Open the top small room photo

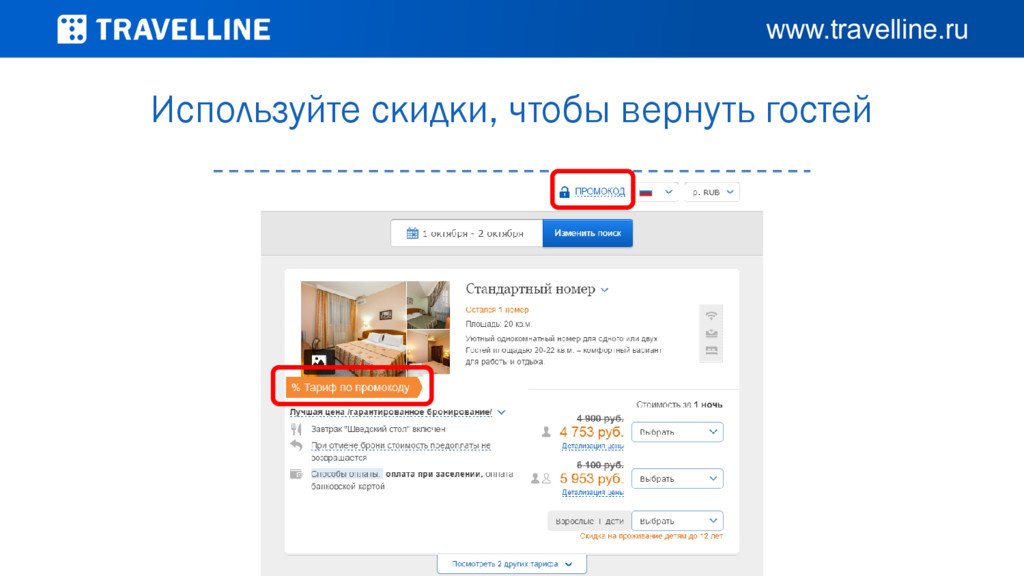pos(428,305)
